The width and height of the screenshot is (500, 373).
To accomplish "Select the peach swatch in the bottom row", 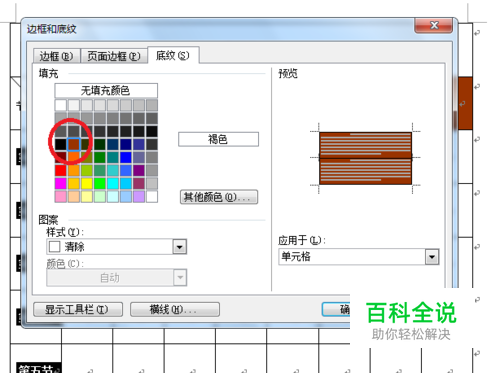I will (x=74, y=196).
